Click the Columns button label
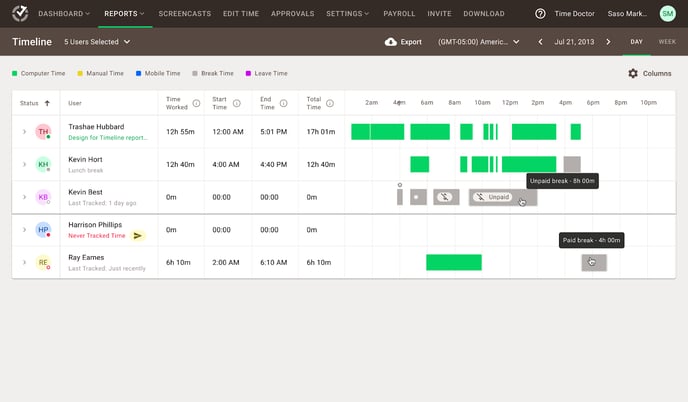Image resolution: width=688 pixels, height=402 pixels. point(657,73)
